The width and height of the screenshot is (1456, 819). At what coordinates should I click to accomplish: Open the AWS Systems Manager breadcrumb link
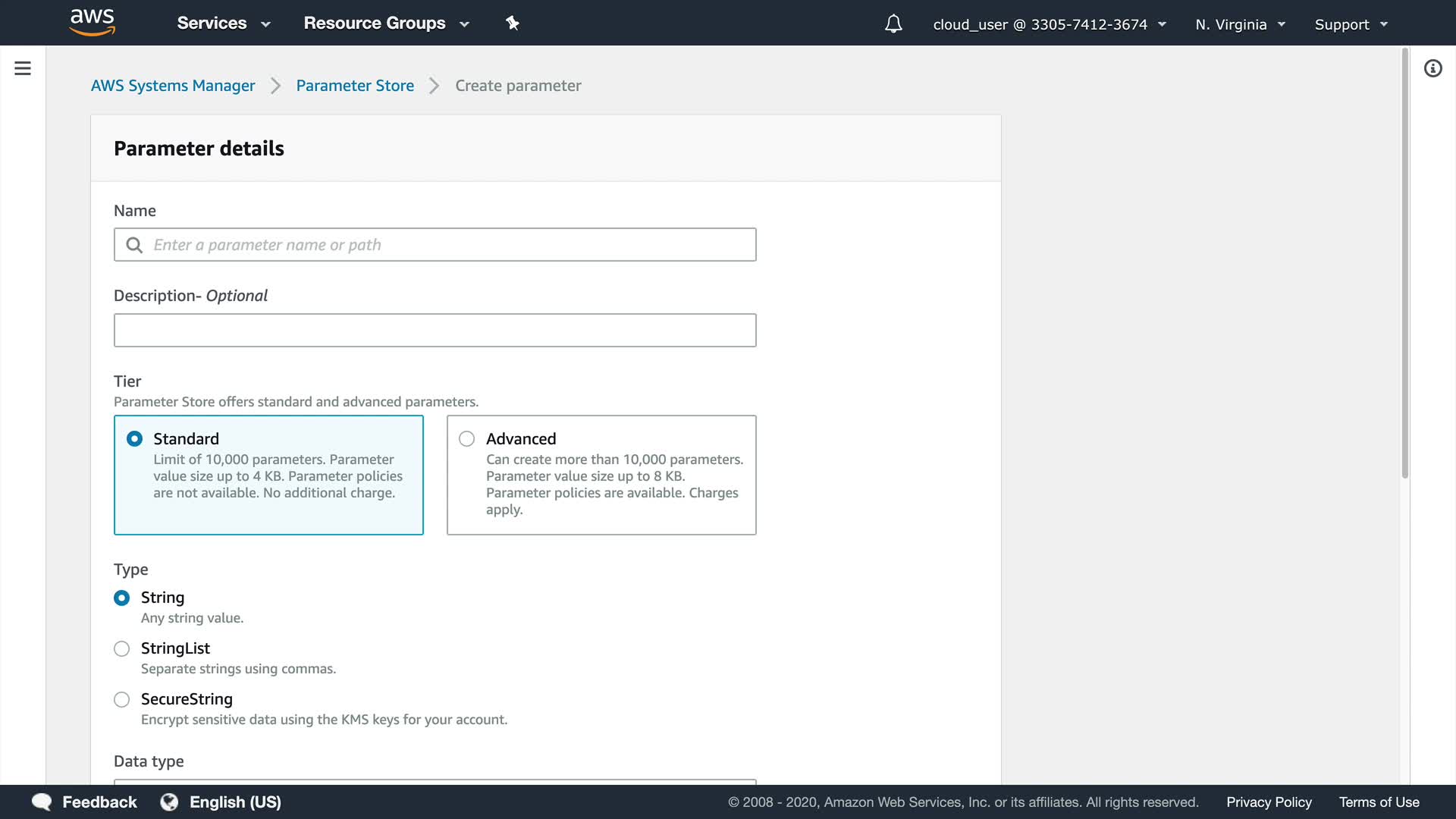click(173, 86)
